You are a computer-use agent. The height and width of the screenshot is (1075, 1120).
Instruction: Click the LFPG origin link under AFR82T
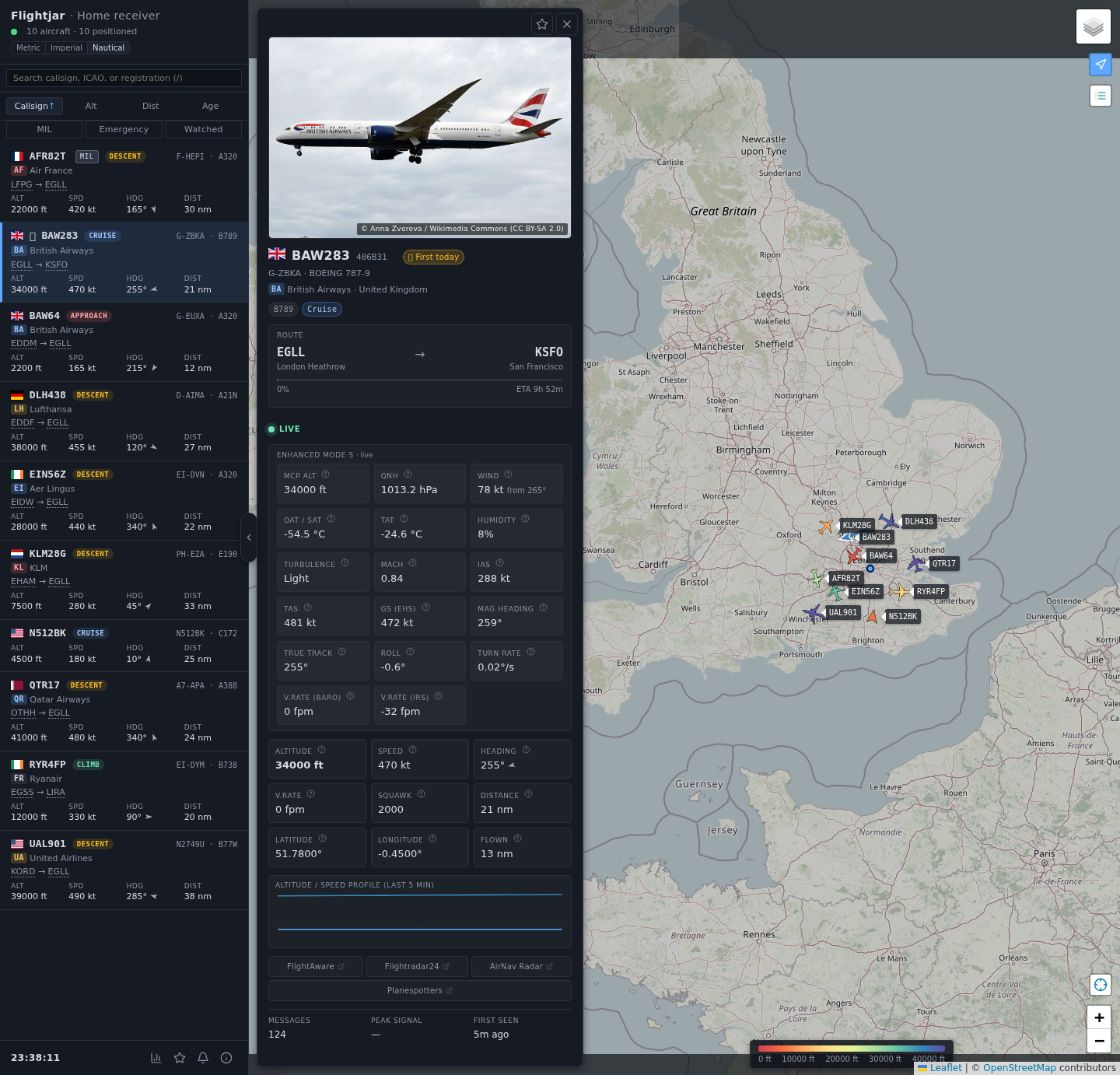coord(22,185)
